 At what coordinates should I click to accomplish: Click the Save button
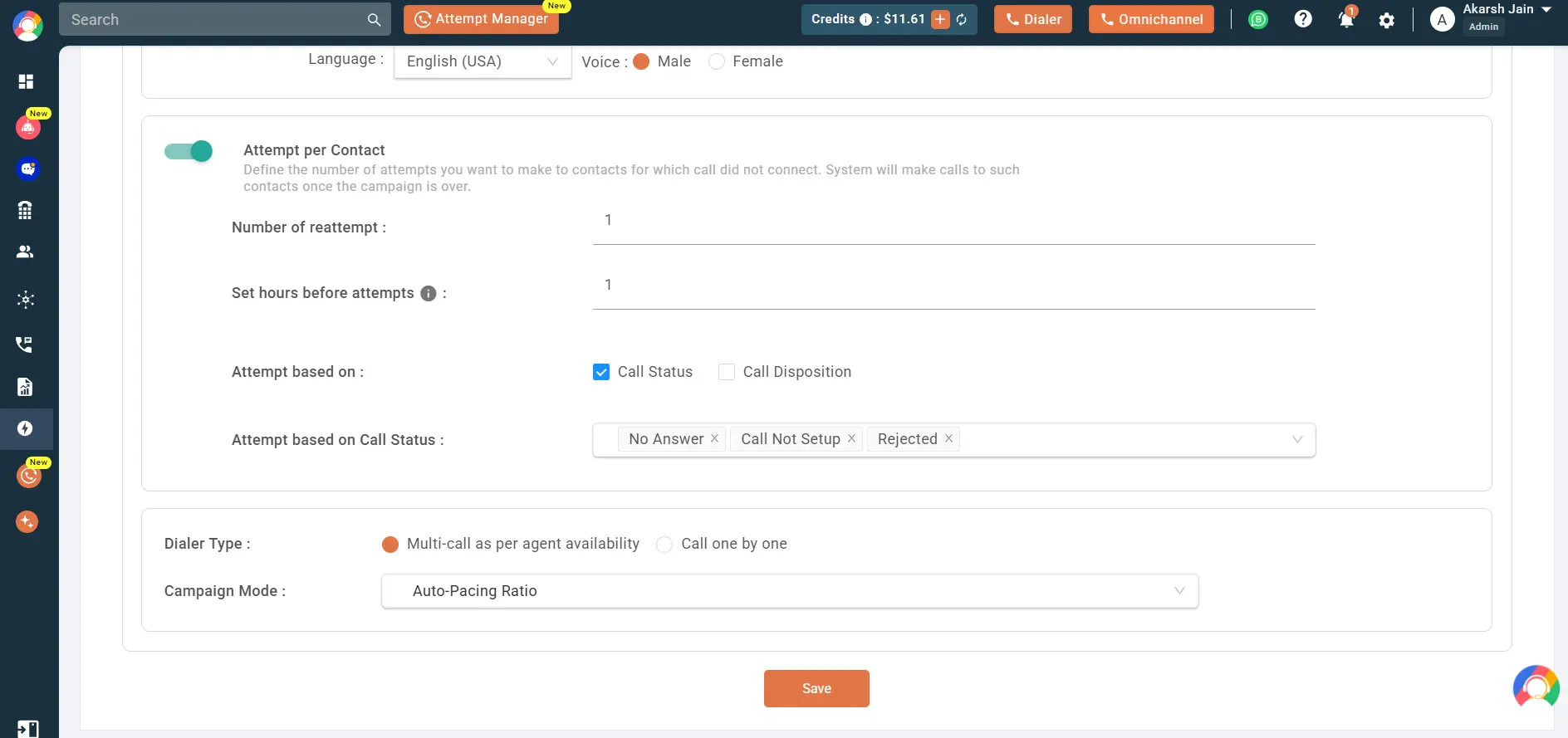click(x=816, y=688)
